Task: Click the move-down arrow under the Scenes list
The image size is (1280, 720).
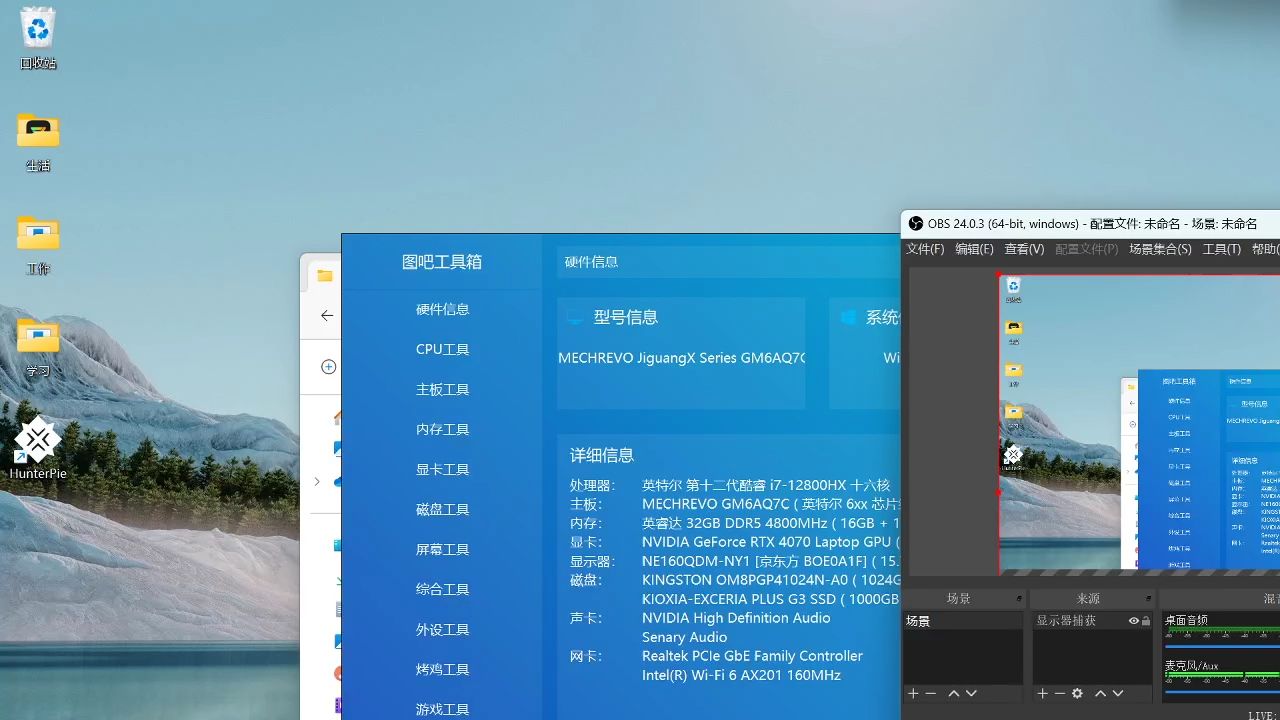Action: click(x=970, y=693)
